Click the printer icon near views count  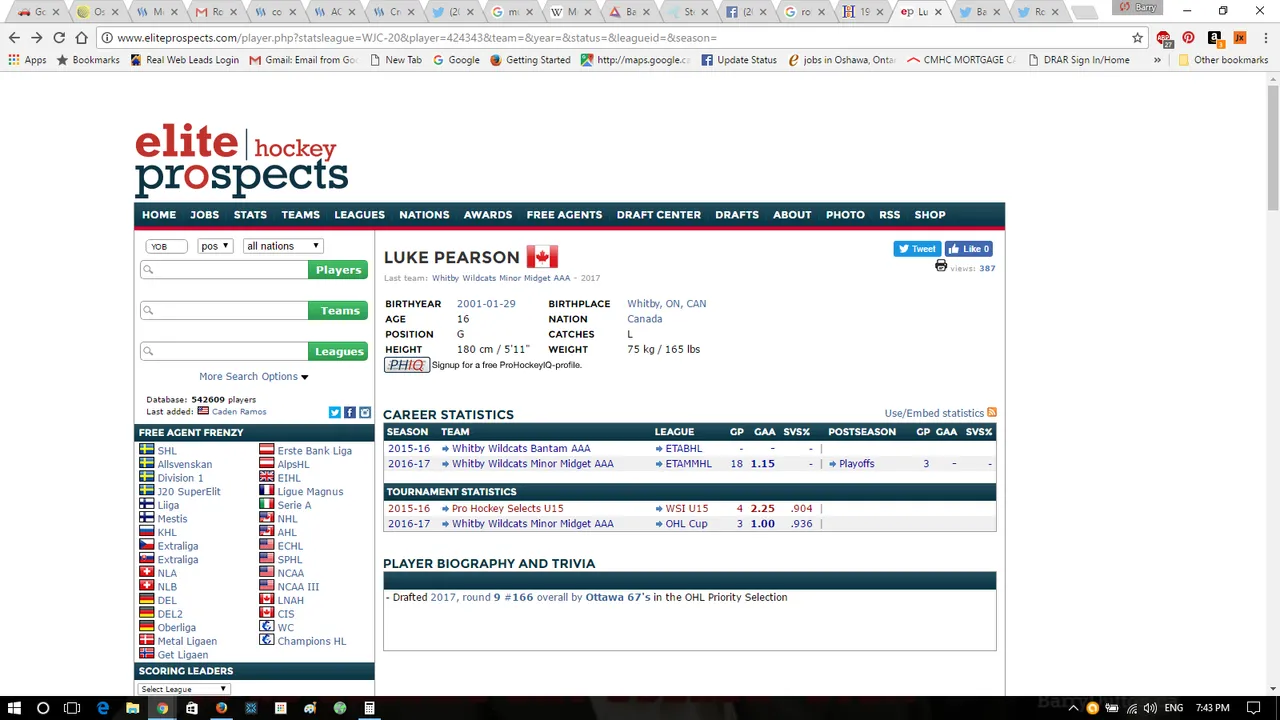941,266
